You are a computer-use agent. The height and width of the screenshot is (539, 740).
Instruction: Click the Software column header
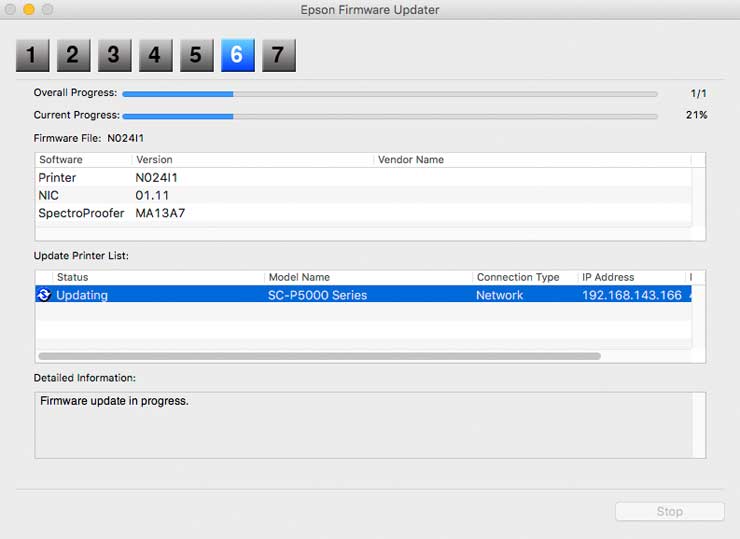(83, 160)
